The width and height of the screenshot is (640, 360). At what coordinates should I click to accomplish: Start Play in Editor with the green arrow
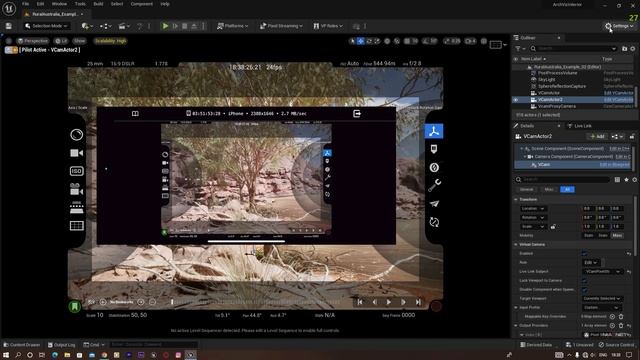(x=165, y=26)
